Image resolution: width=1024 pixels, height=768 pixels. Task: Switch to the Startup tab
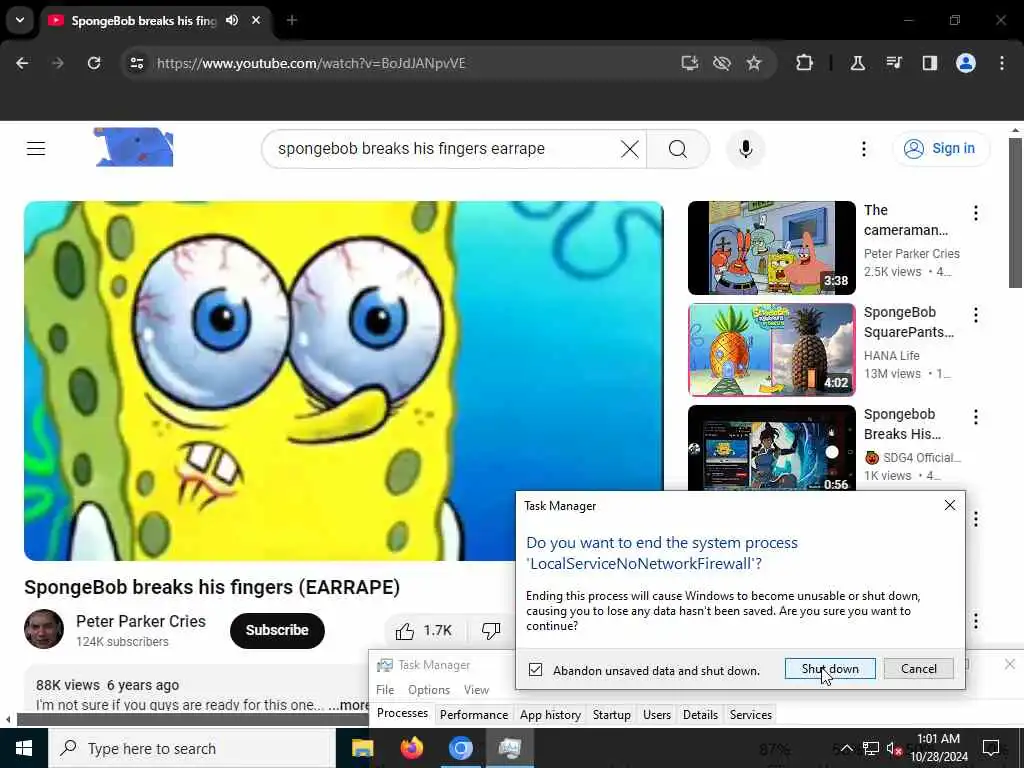point(611,714)
